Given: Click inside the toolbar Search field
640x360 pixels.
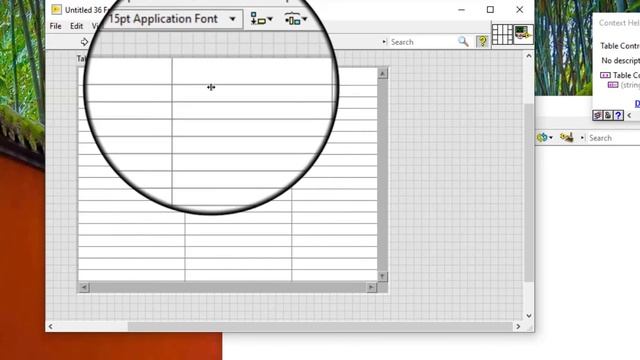Looking at the screenshot, I should click(x=422, y=42).
